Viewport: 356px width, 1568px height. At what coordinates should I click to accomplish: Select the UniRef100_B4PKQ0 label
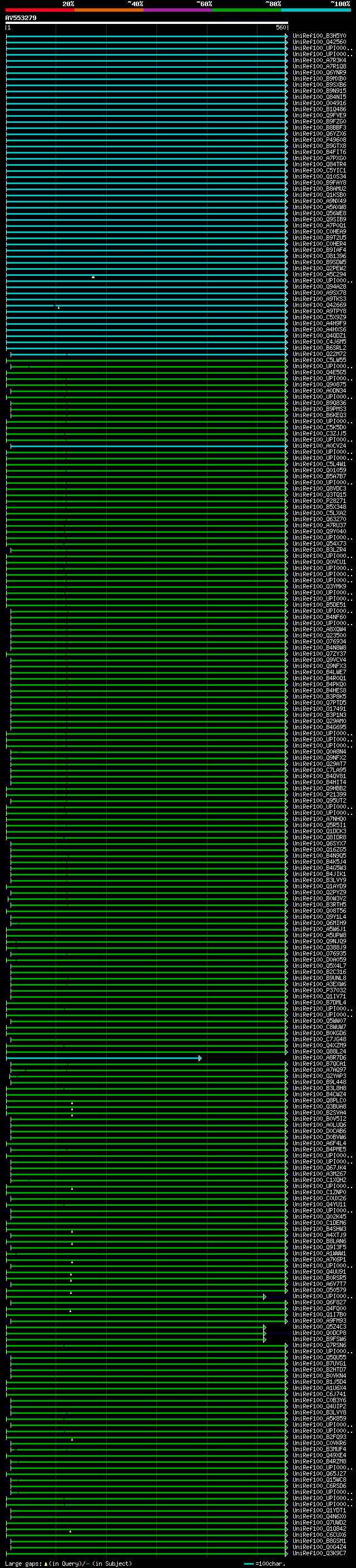(x=319, y=684)
